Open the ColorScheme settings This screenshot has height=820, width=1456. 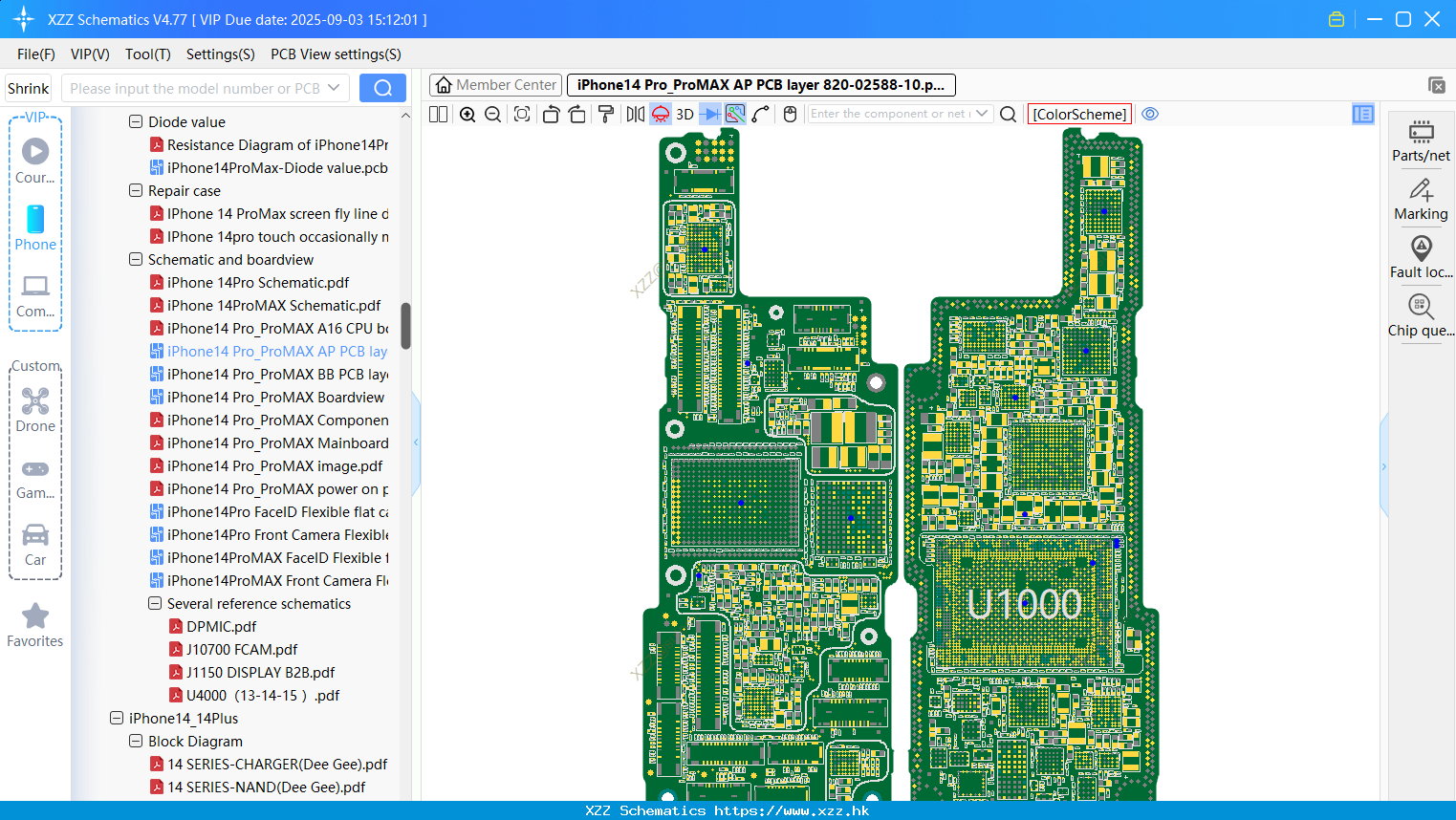pyautogui.click(x=1079, y=114)
